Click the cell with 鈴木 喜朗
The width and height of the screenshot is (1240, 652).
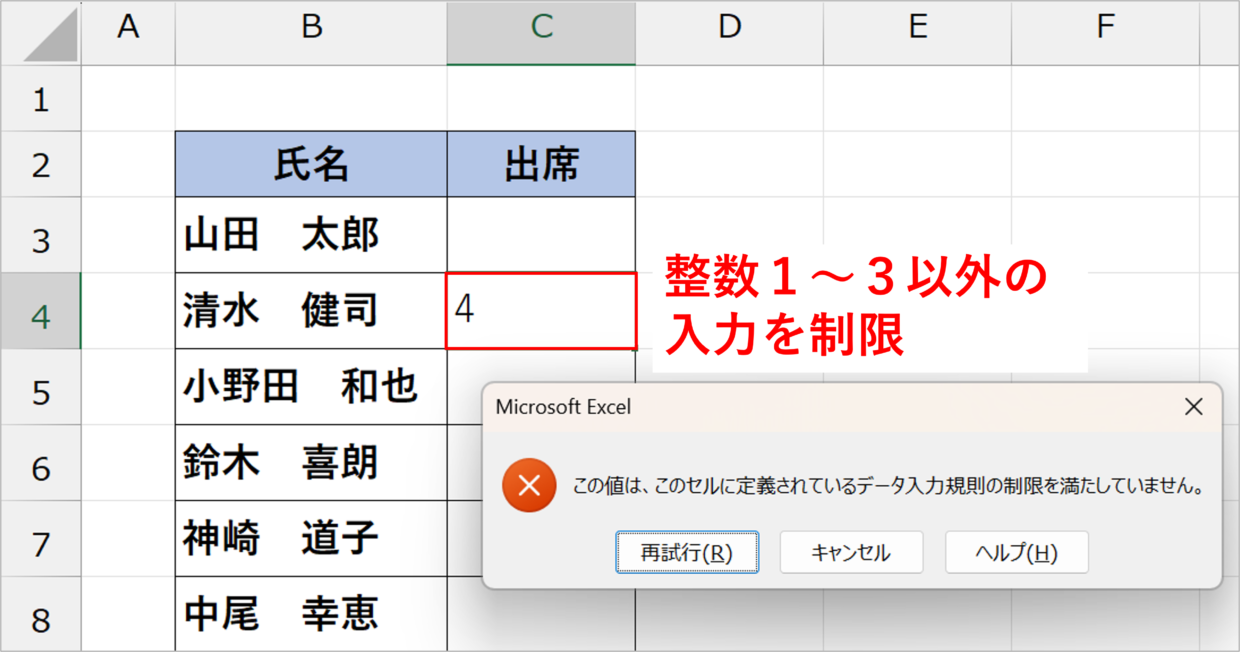(311, 463)
